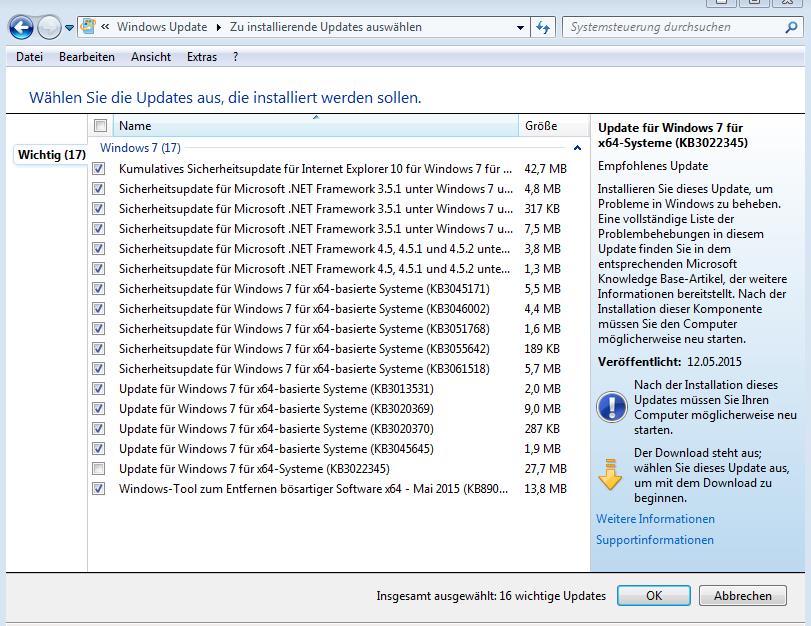Uncheck .NET Framework 4.5 update 3,8 MB
Viewport: 811px width, 626px height.
tap(98, 249)
